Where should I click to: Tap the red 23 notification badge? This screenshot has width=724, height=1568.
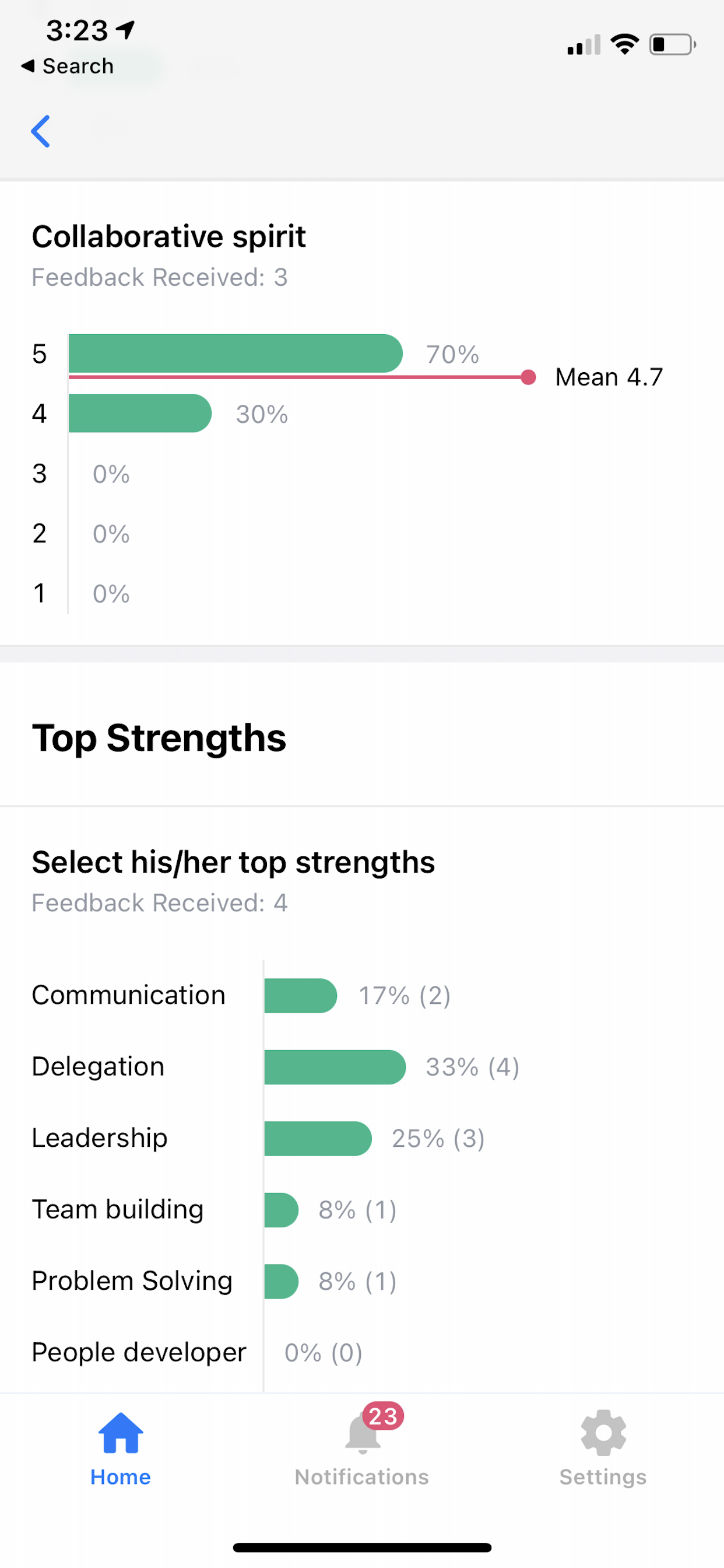coord(384,1416)
